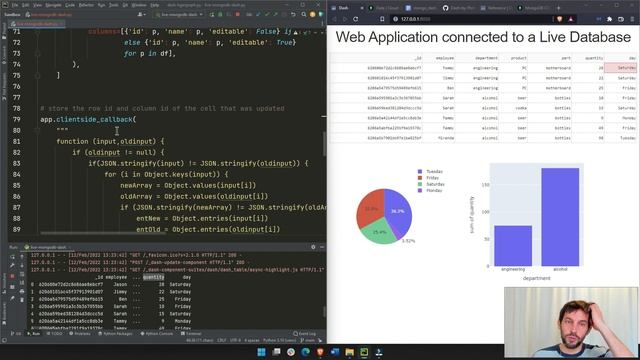
Task: Open the Help menu in PyCharm
Action: (x=155, y=5)
